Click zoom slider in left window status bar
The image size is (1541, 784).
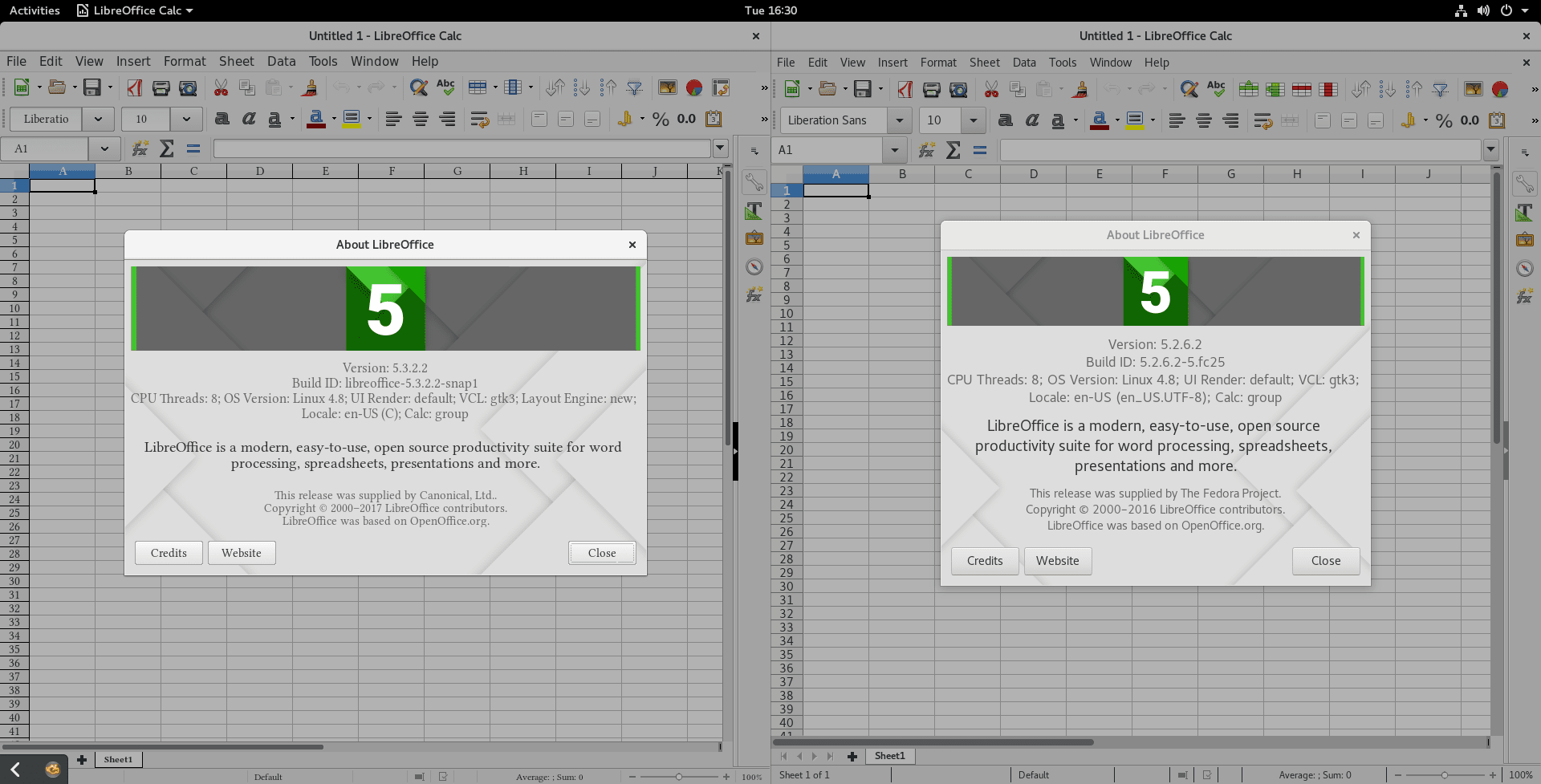point(679,777)
